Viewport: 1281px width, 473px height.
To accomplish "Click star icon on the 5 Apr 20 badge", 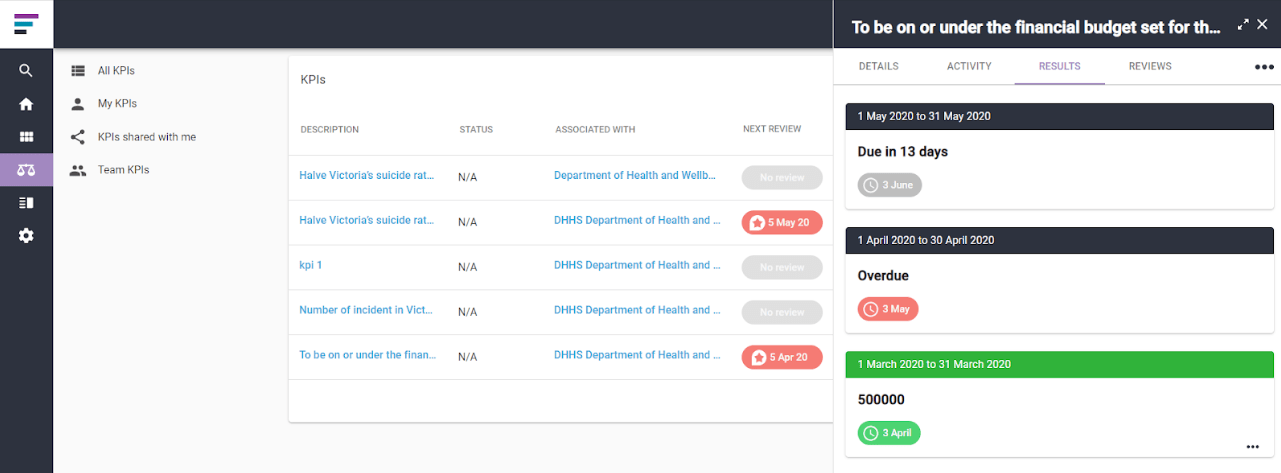I will click(757, 357).
